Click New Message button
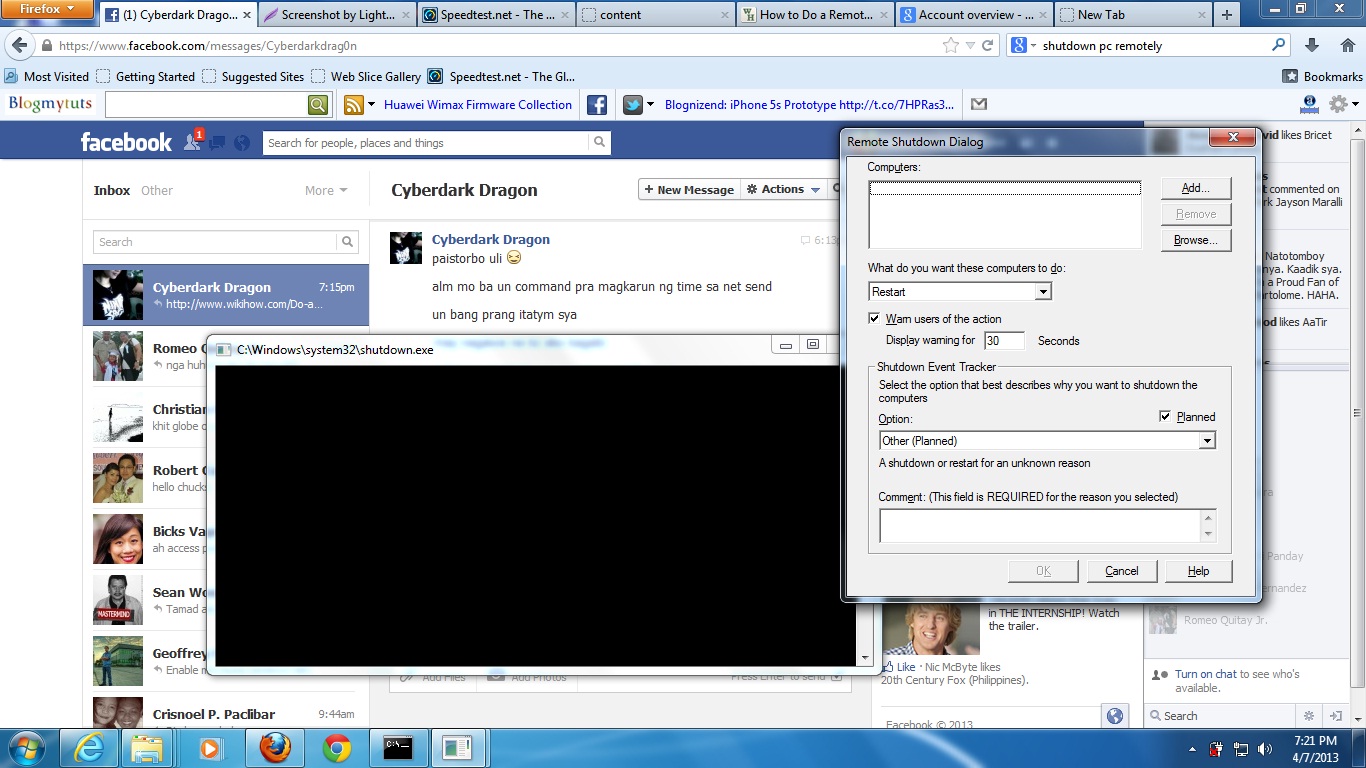The width and height of the screenshot is (1366, 768). point(688,189)
